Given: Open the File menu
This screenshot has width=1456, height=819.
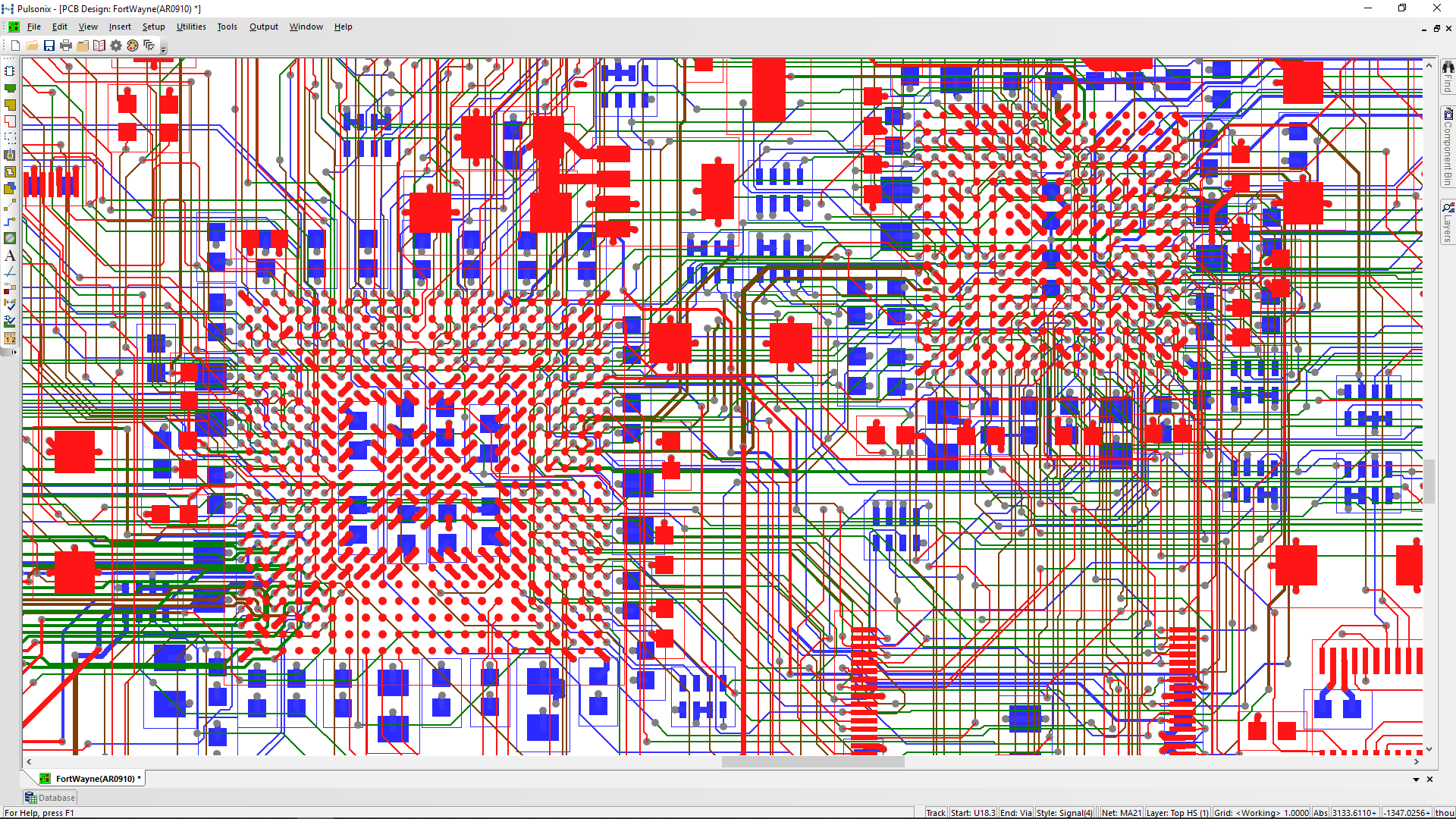Looking at the screenshot, I should pyautogui.click(x=34, y=27).
